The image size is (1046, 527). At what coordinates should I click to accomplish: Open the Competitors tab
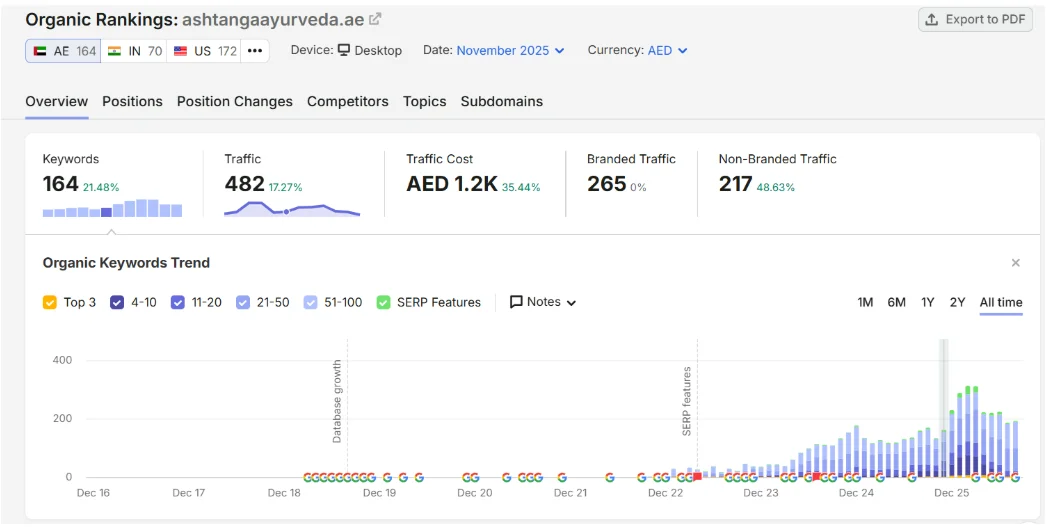348,101
